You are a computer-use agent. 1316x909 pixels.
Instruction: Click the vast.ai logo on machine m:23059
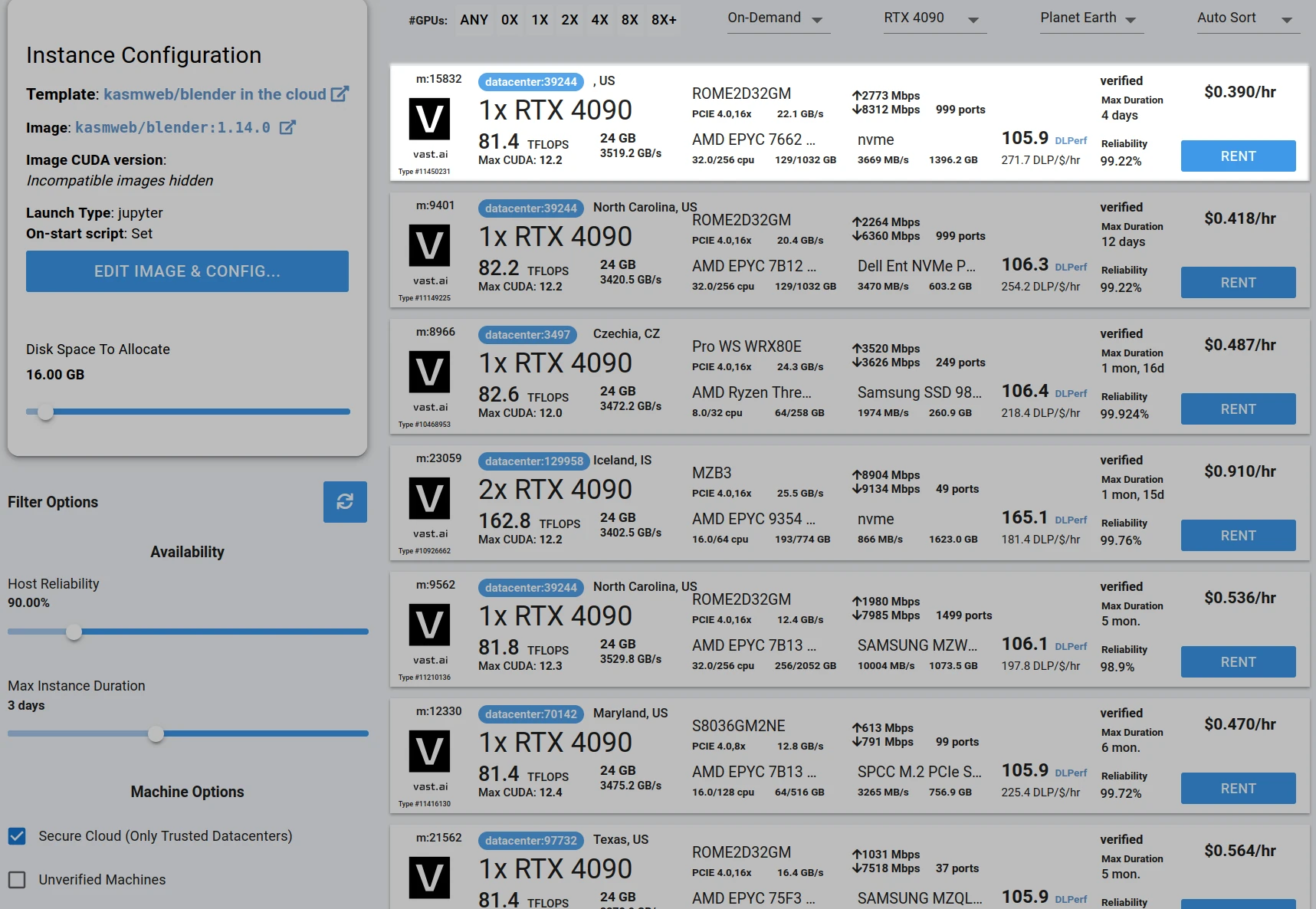429,498
